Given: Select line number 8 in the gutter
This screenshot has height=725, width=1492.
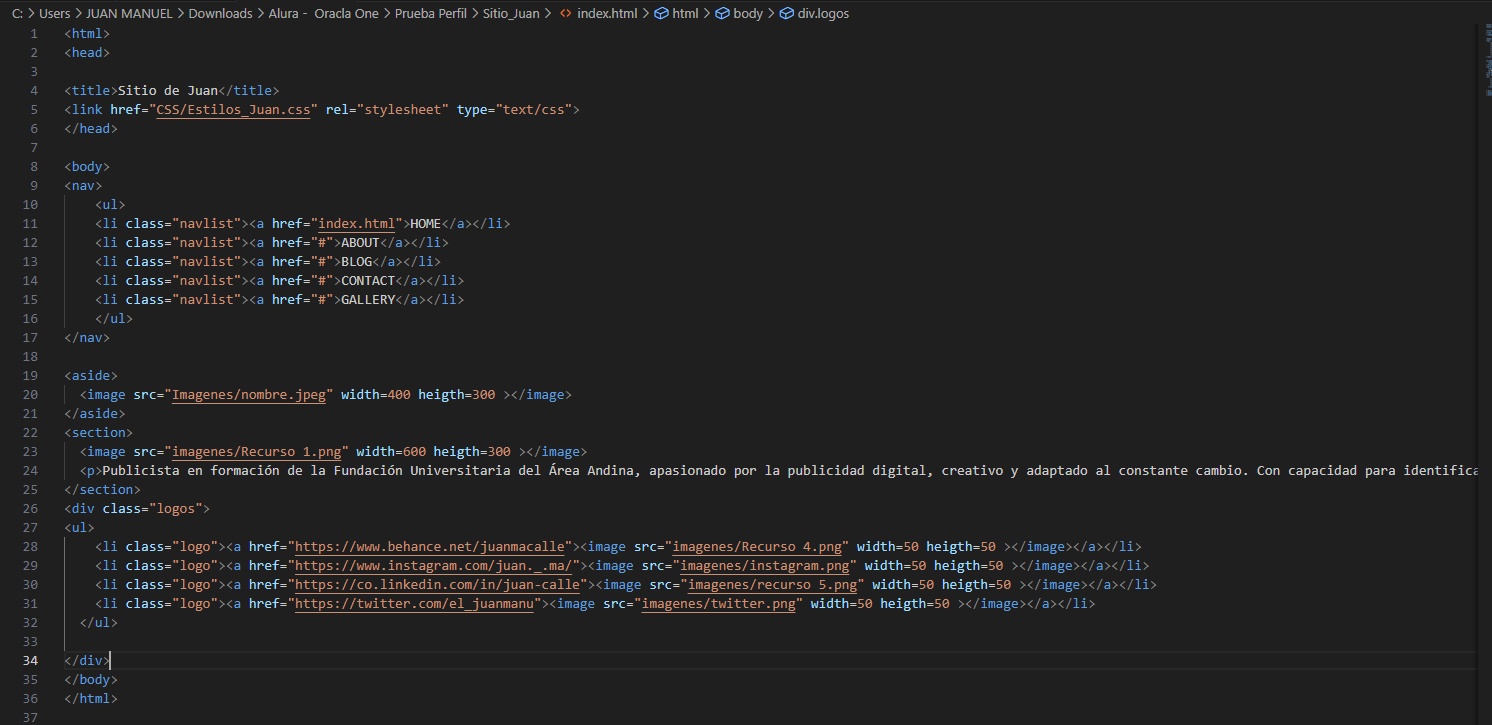Looking at the screenshot, I should click(34, 166).
